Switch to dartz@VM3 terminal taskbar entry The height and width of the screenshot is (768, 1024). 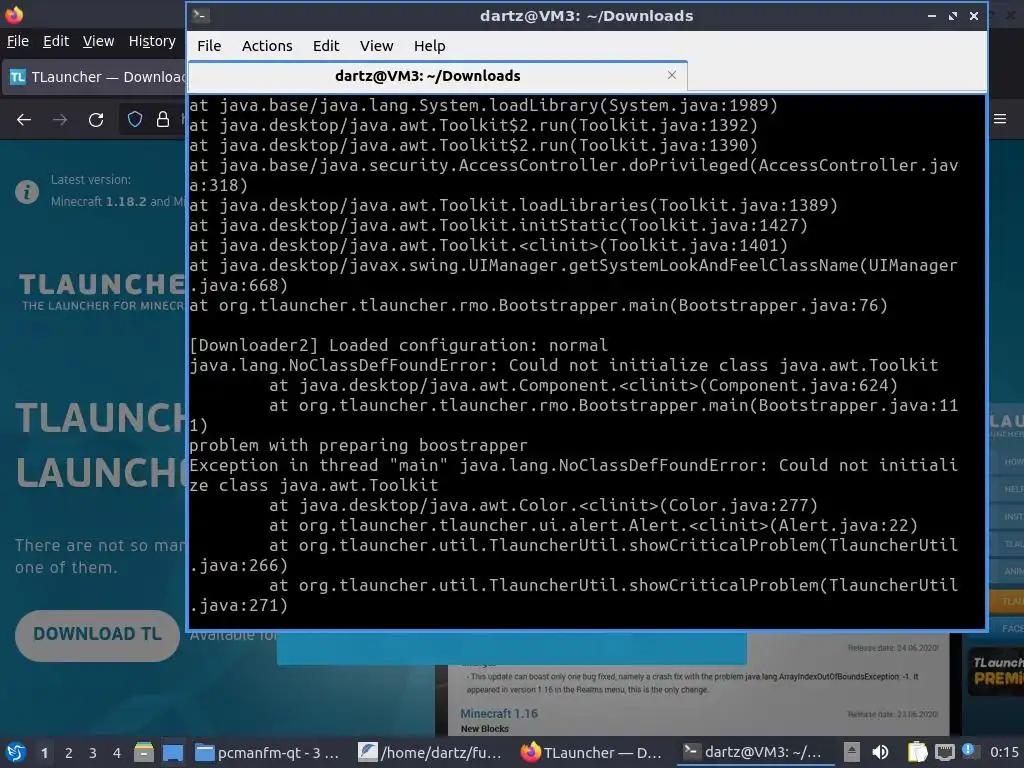coord(754,753)
